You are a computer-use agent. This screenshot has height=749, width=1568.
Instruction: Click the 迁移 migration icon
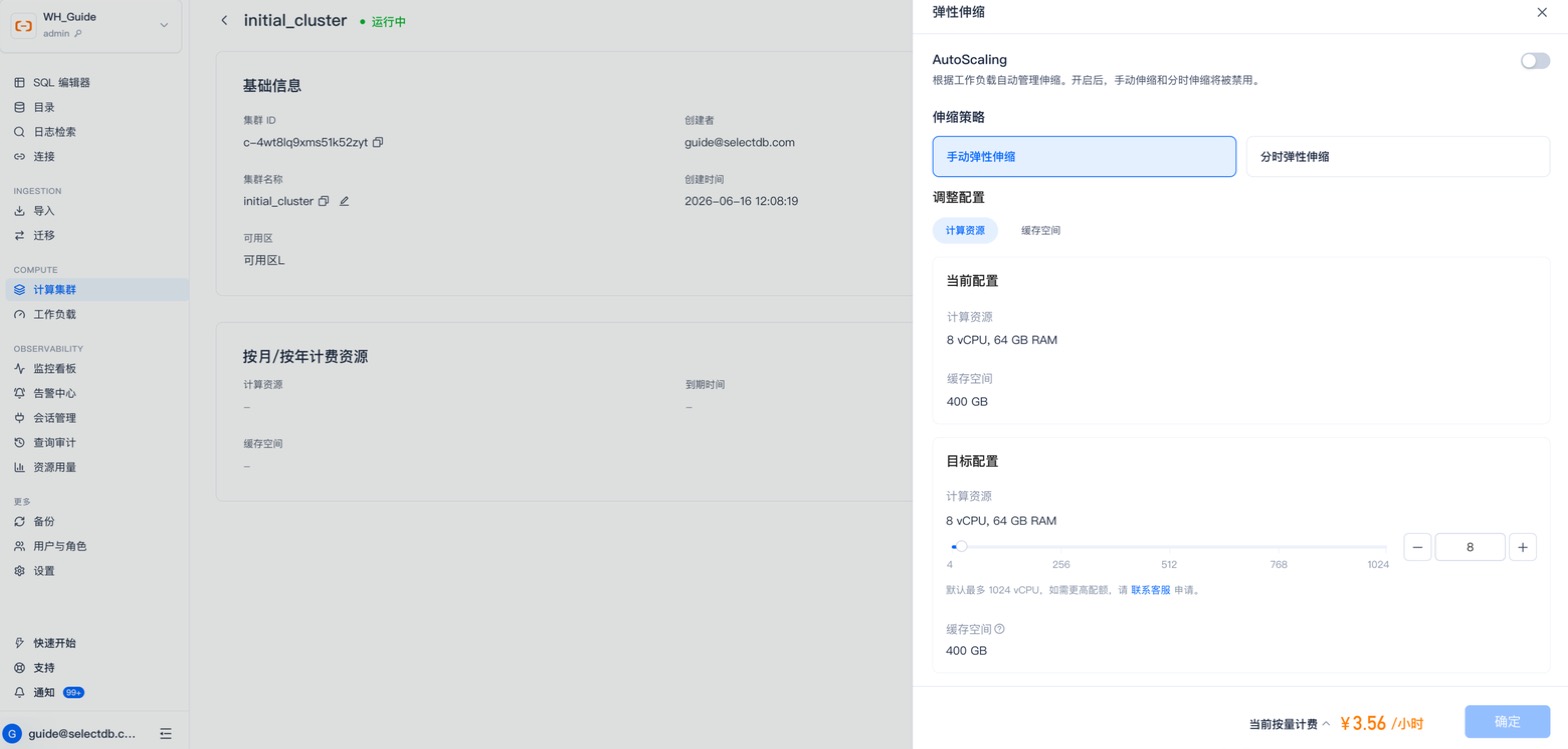(x=19, y=236)
